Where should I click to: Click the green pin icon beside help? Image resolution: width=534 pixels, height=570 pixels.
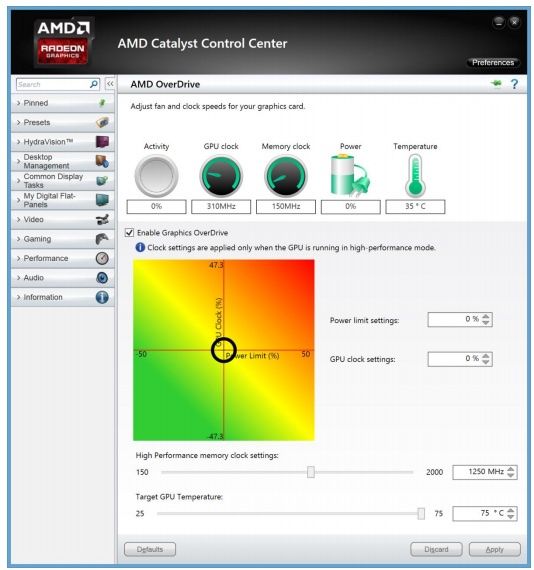click(x=496, y=84)
